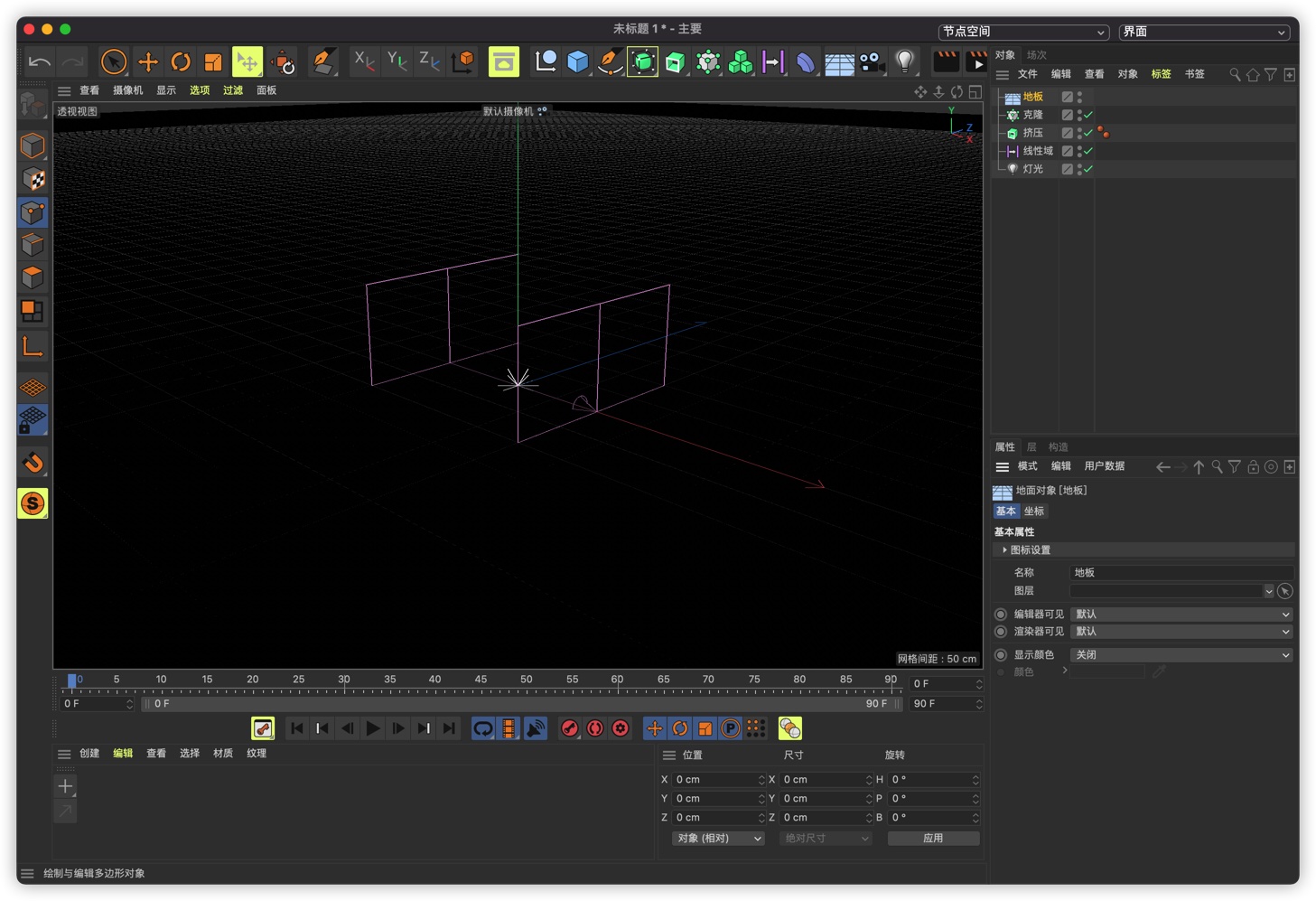Click the Play Forward button

coord(372,728)
